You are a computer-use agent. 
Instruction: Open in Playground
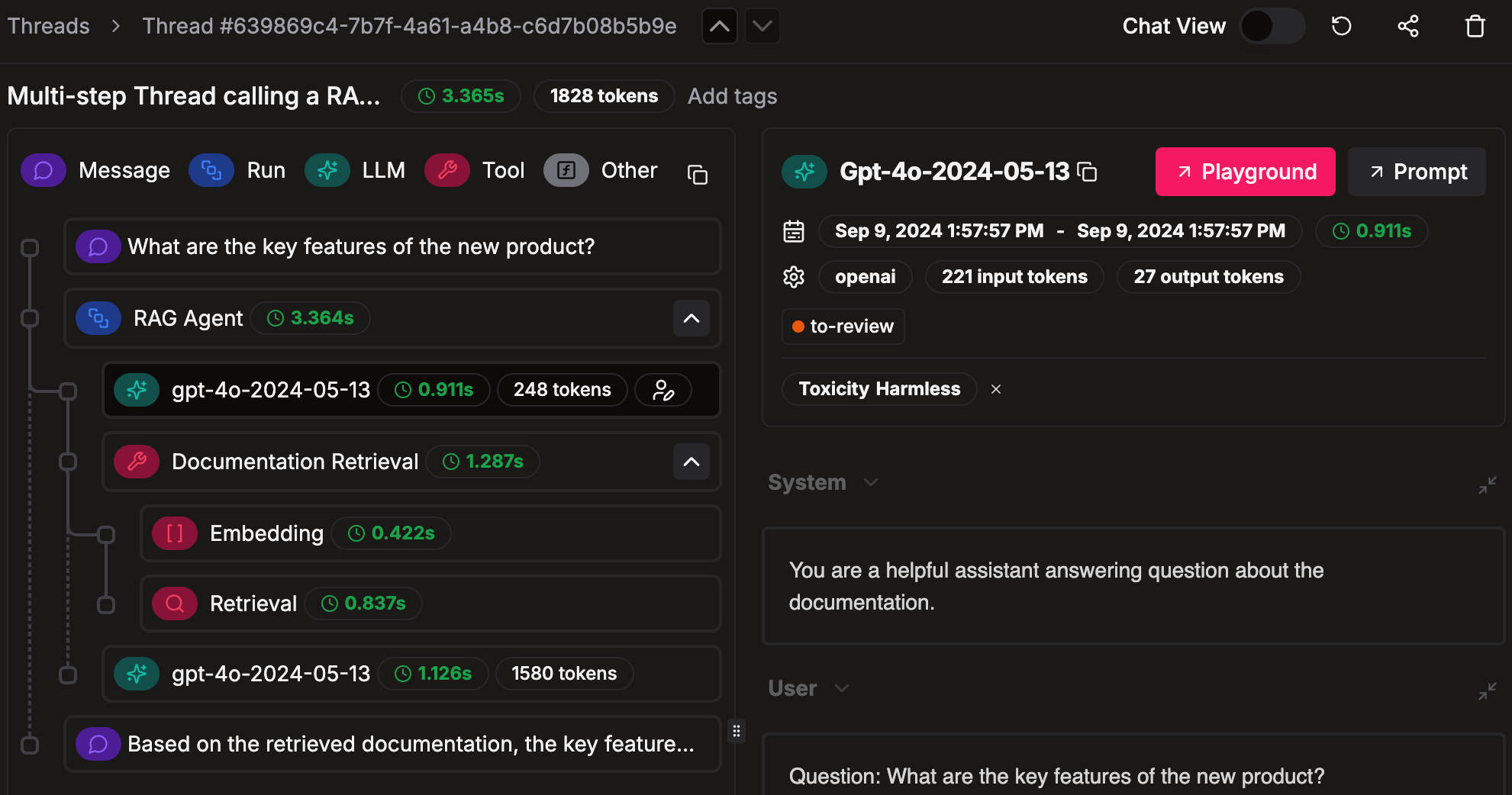1245,172
